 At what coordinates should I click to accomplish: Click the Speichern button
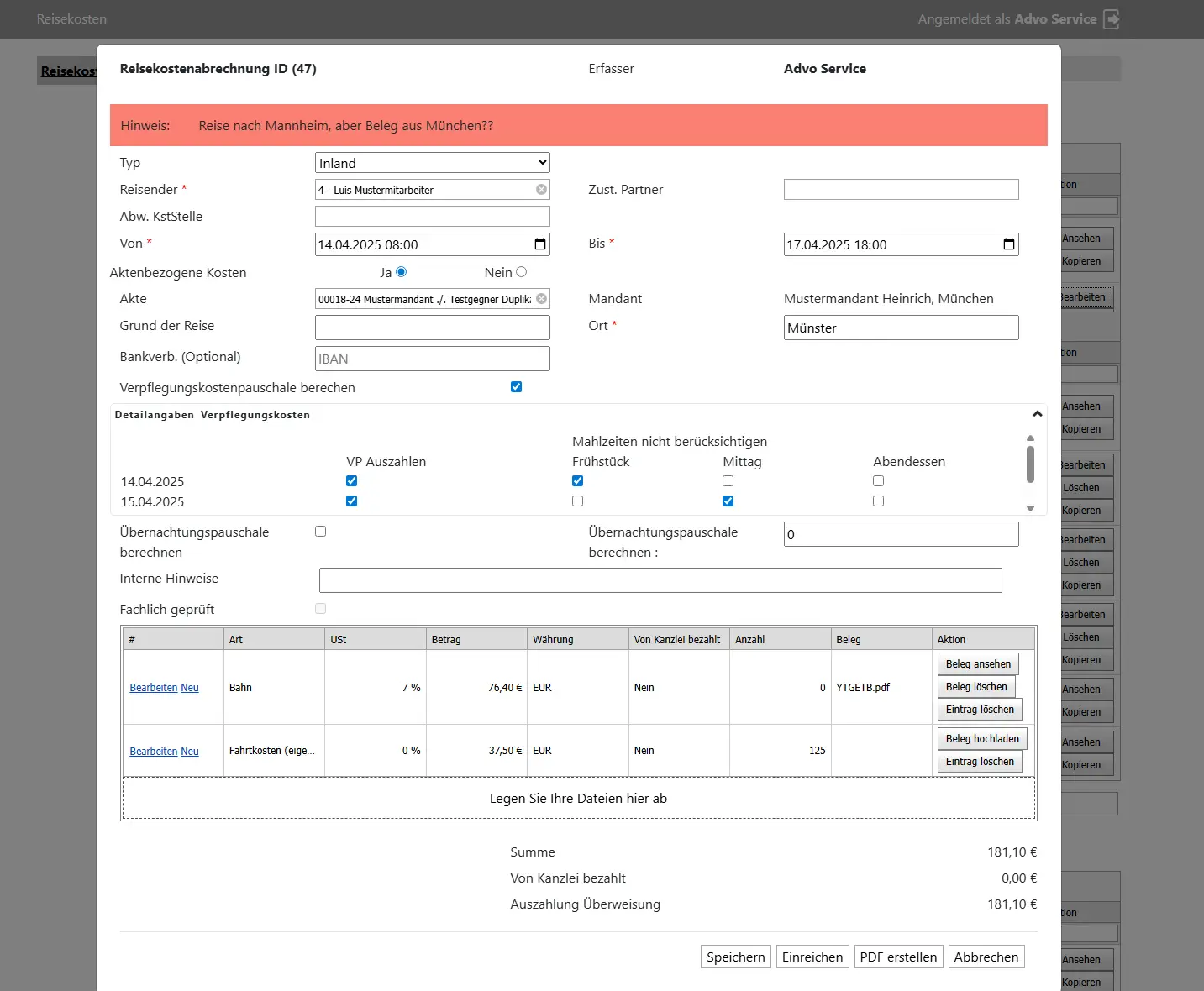click(734, 957)
